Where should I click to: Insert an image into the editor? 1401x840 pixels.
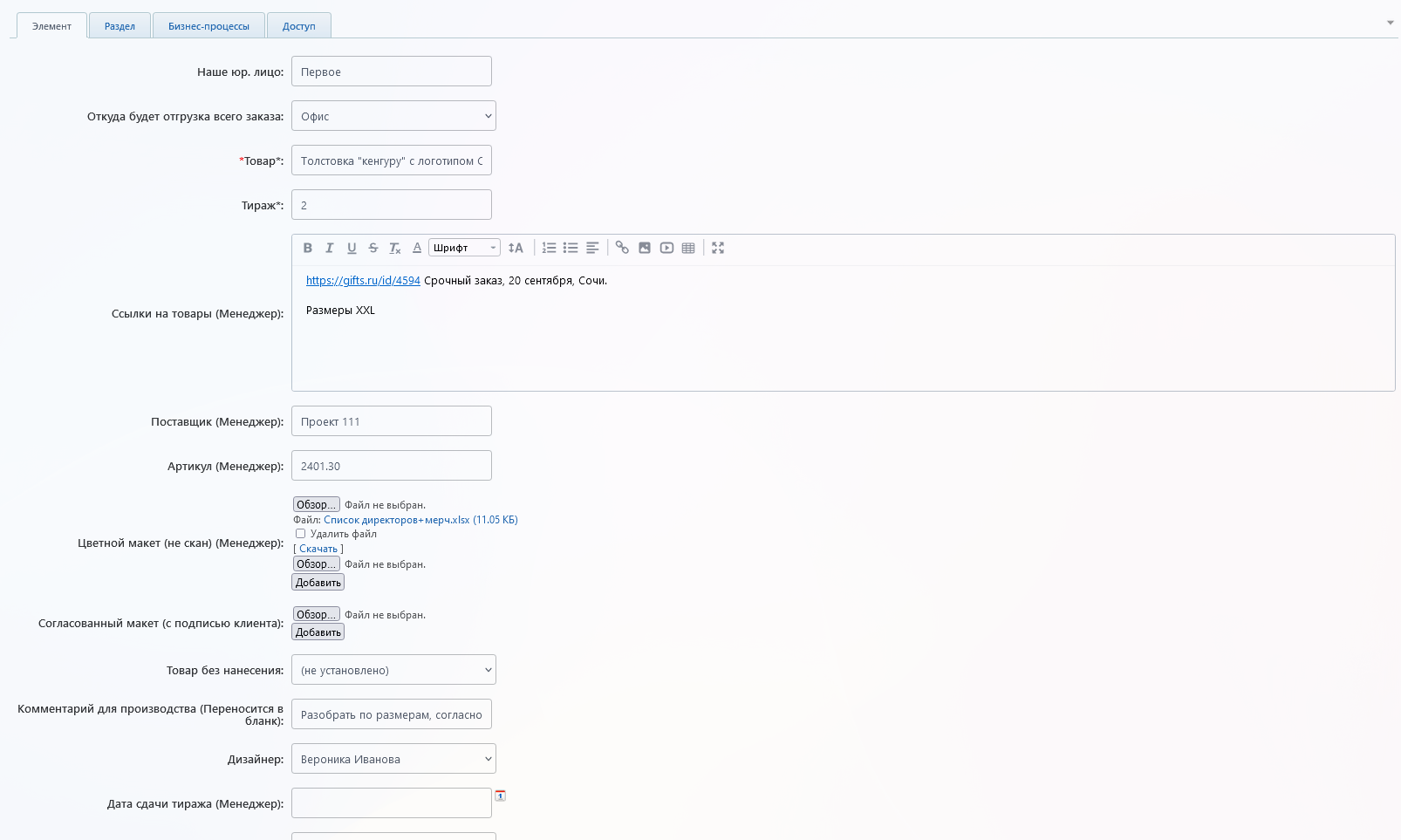pos(645,248)
